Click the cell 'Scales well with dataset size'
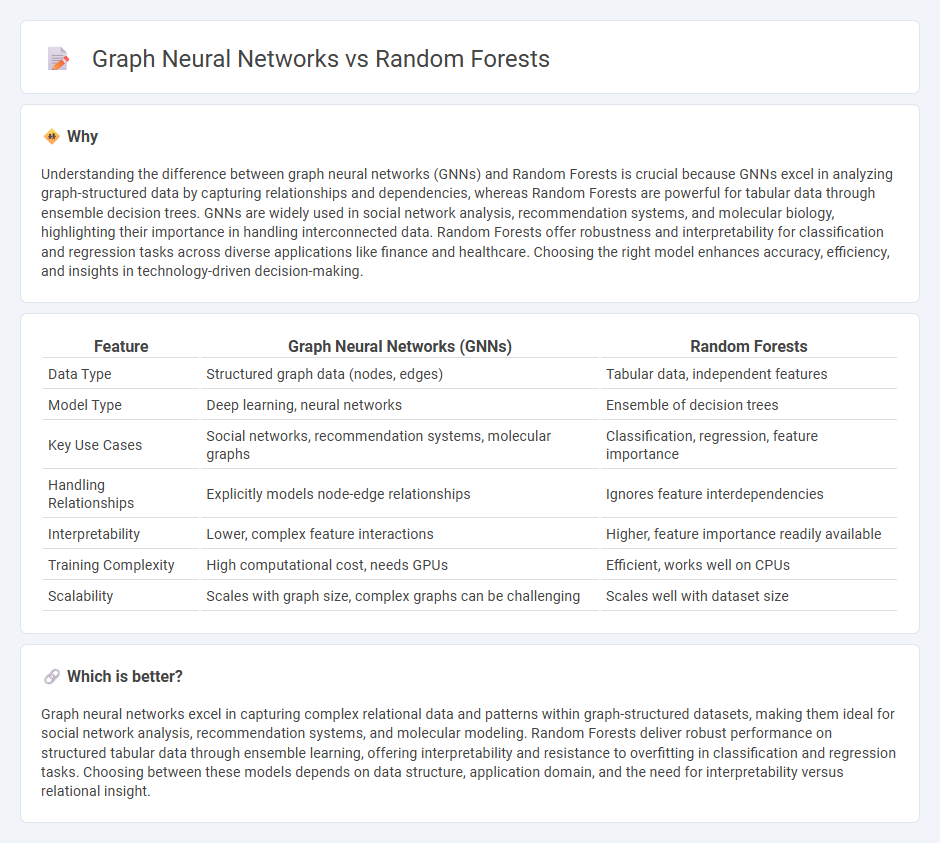Image resolution: width=940 pixels, height=843 pixels. 697,597
